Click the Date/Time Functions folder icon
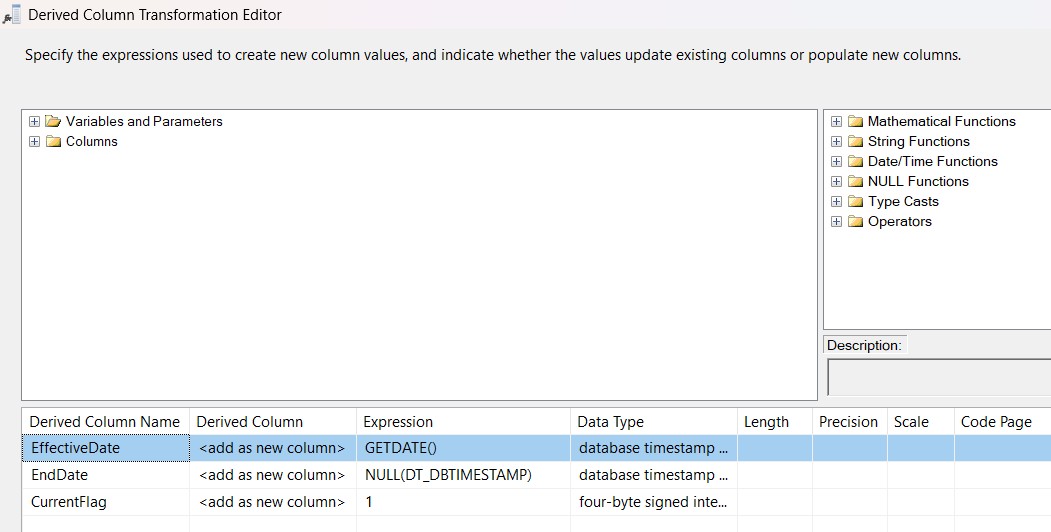The width and height of the screenshot is (1051, 532). [855, 162]
